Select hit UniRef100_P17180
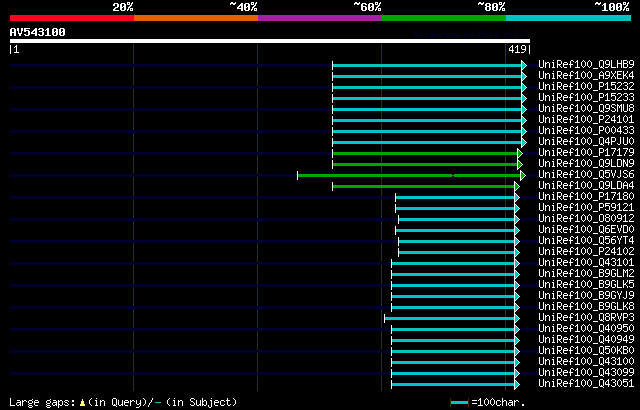The width and height of the screenshot is (640, 410). [586, 197]
